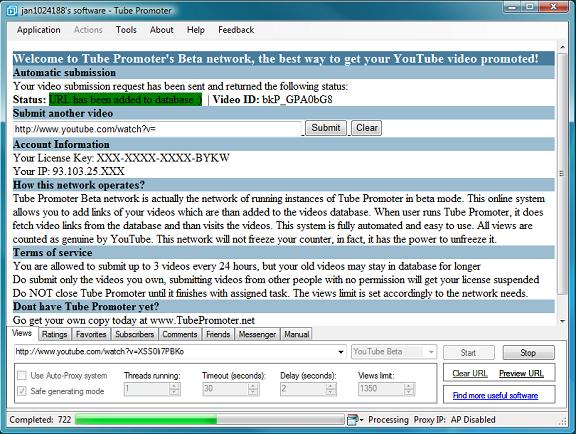The width and height of the screenshot is (576, 434).
Task: Expand the video URL combo box
Action: click(x=341, y=352)
